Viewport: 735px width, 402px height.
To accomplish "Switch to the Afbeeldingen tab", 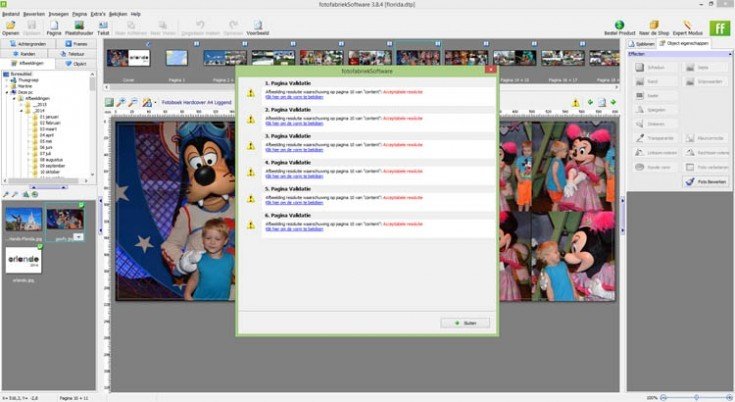I will tap(28, 63).
